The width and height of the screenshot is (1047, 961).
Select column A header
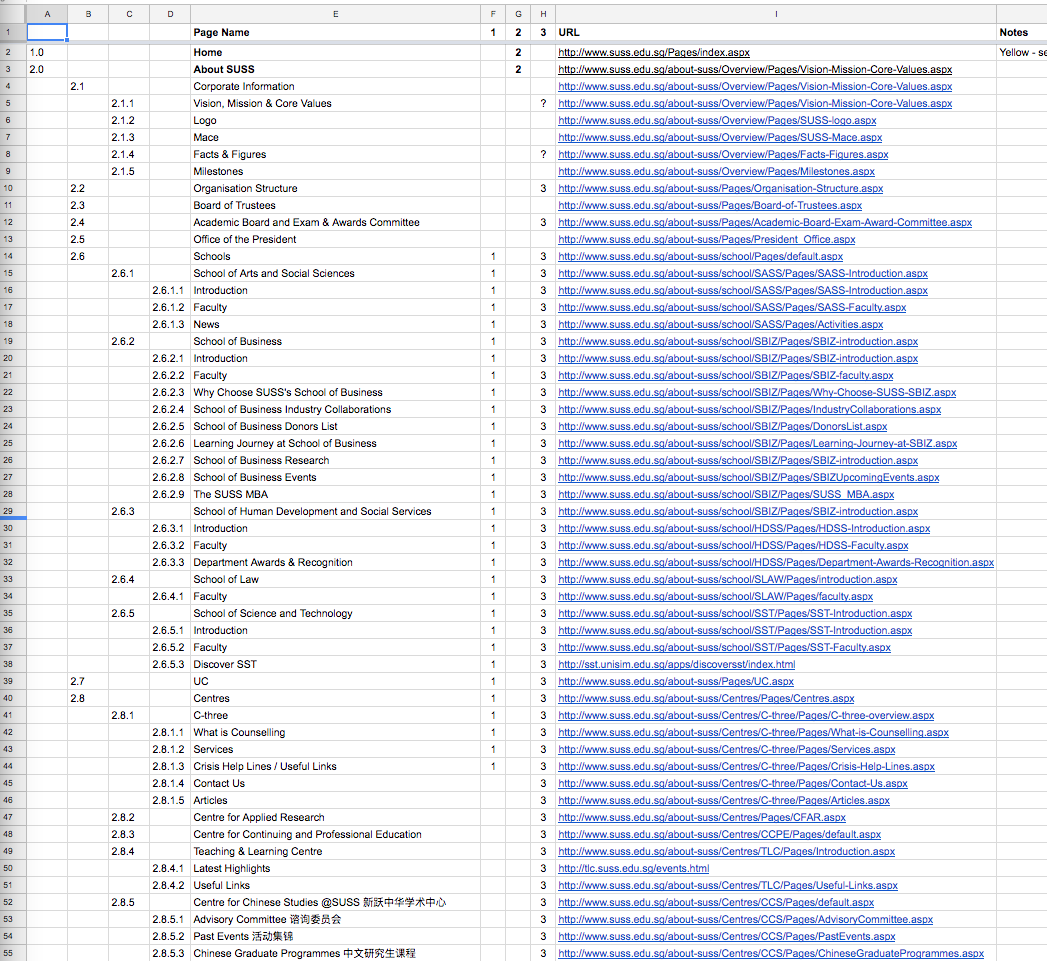click(47, 14)
